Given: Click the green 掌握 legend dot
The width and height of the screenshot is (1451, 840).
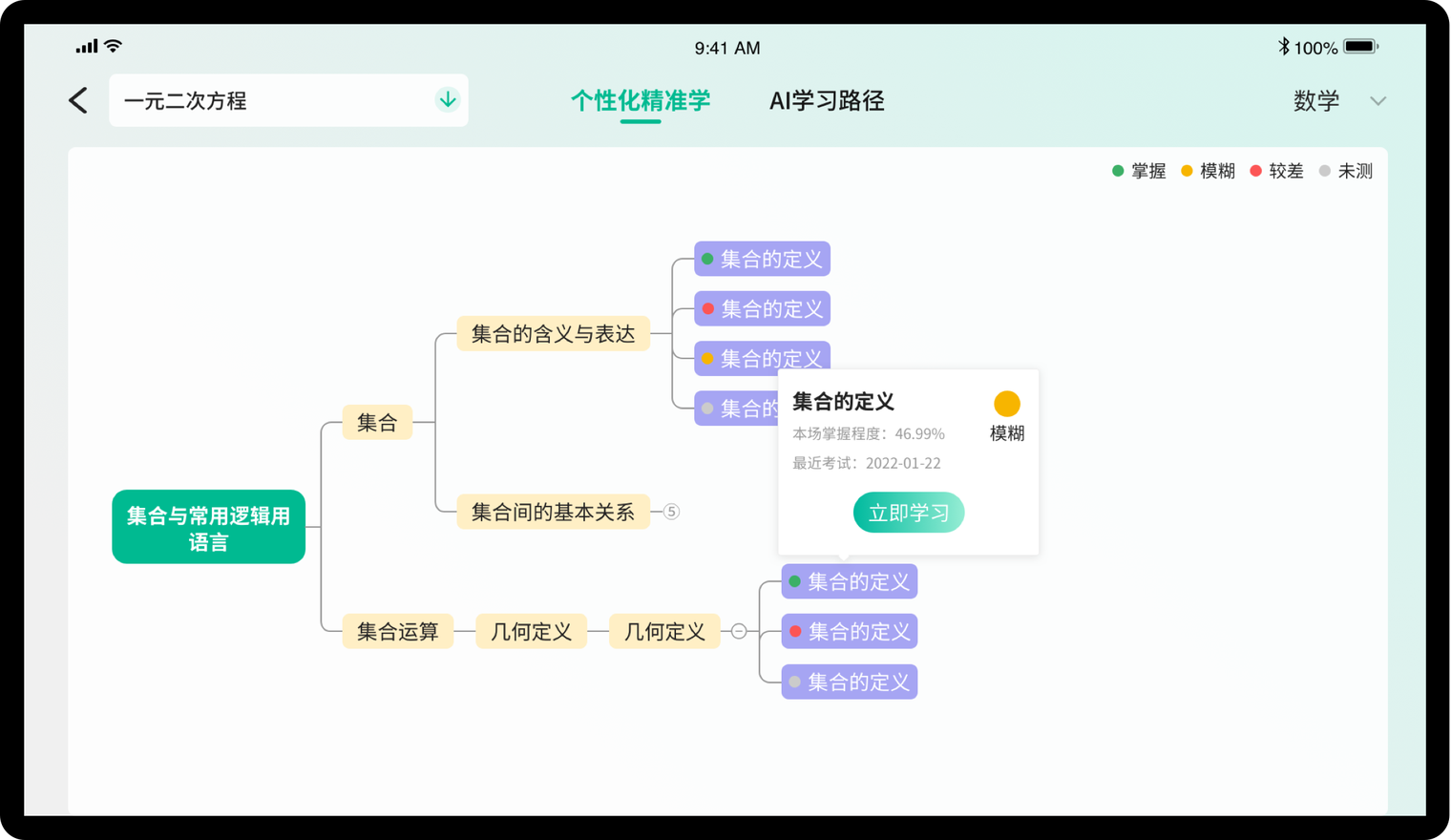Looking at the screenshot, I should click(x=1118, y=171).
